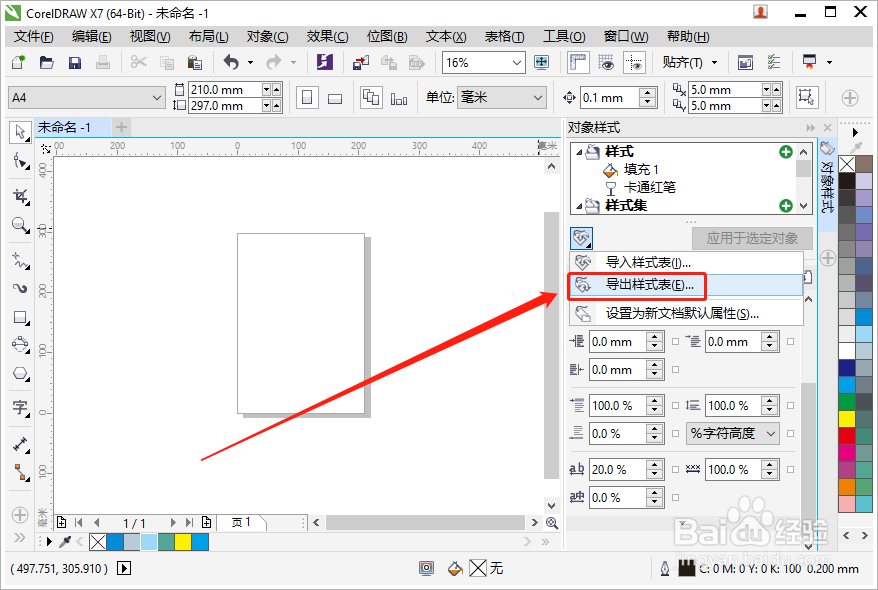Select the Polygon tool
Viewport: 878px width, 590px height.
(20, 373)
